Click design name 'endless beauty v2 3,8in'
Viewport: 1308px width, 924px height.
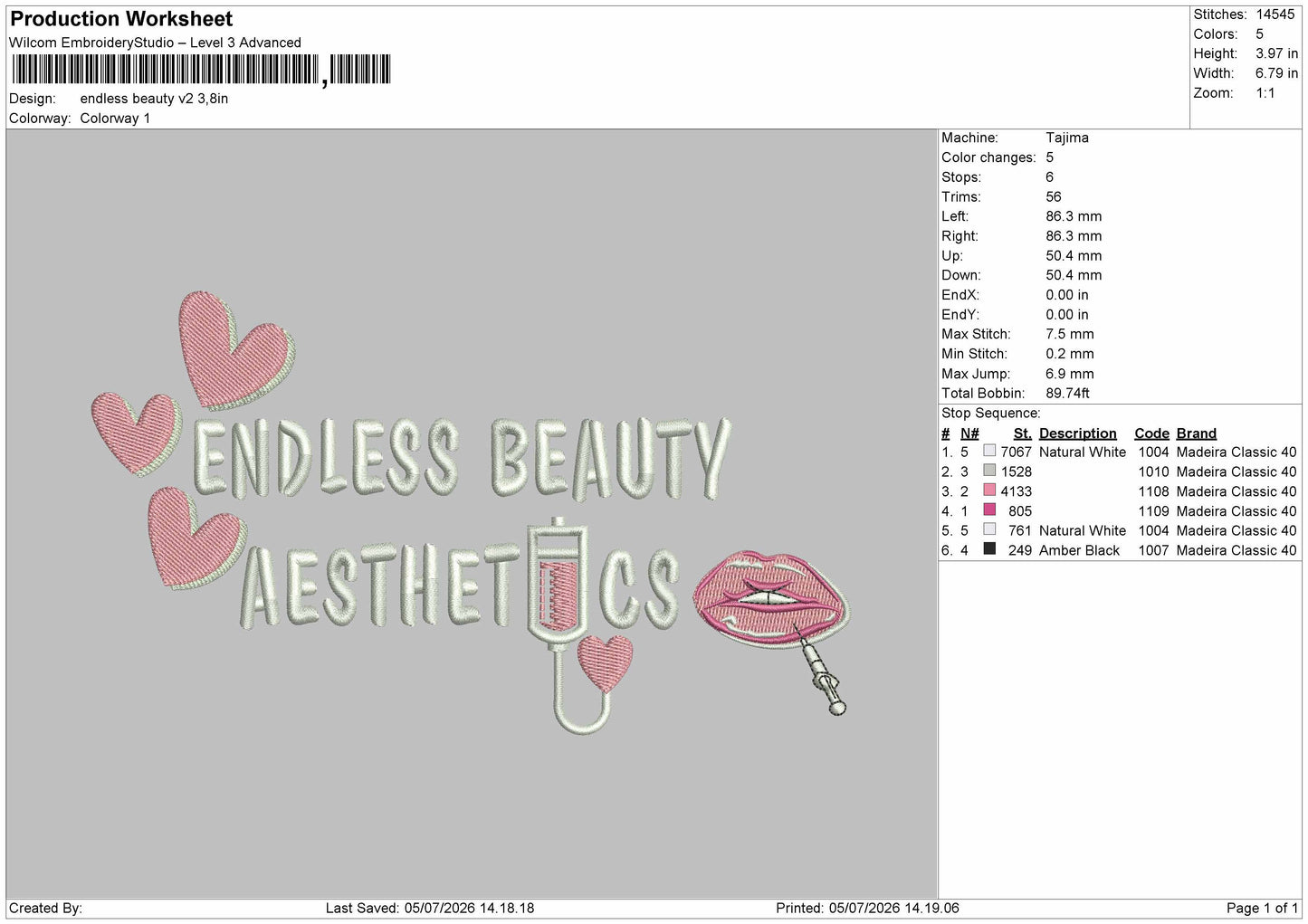pos(154,99)
